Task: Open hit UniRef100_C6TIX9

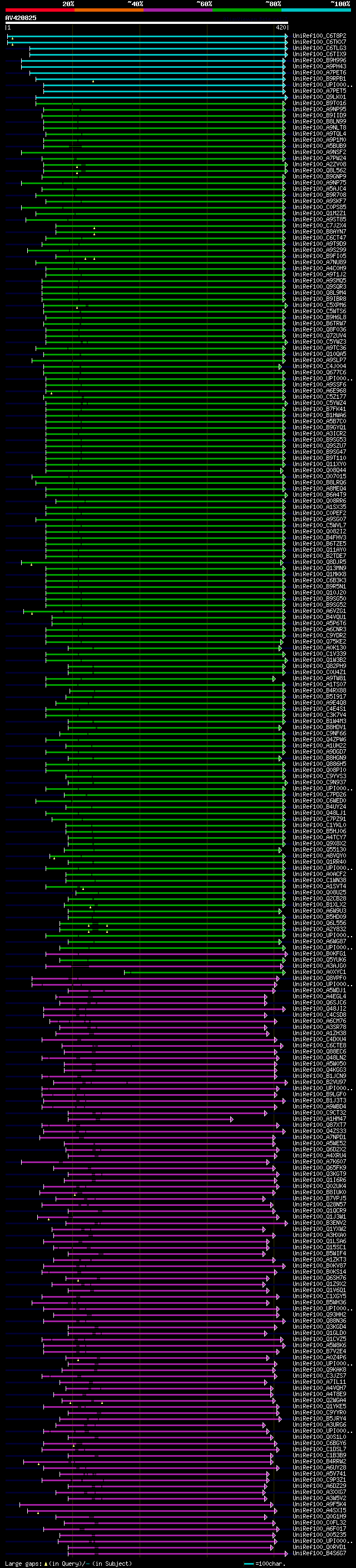Action: (x=319, y=54)
